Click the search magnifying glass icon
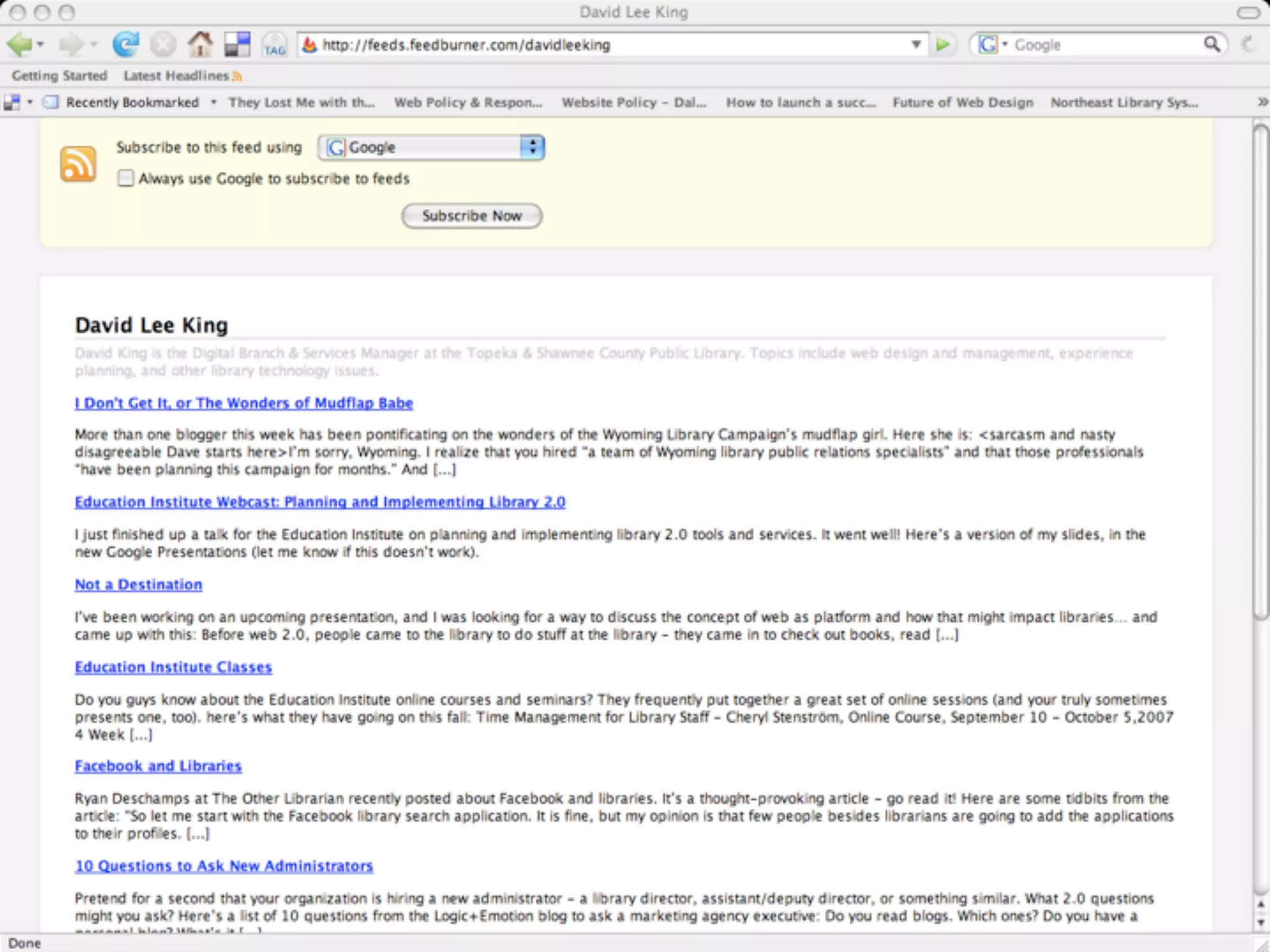Screen dimensions: 1270x952 point(1212,45)
